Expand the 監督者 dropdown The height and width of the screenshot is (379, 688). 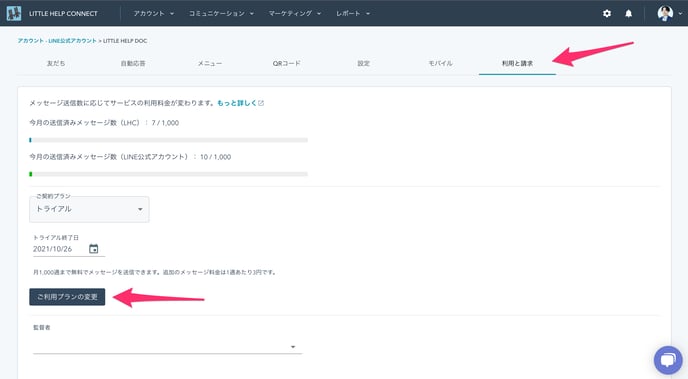168,347
